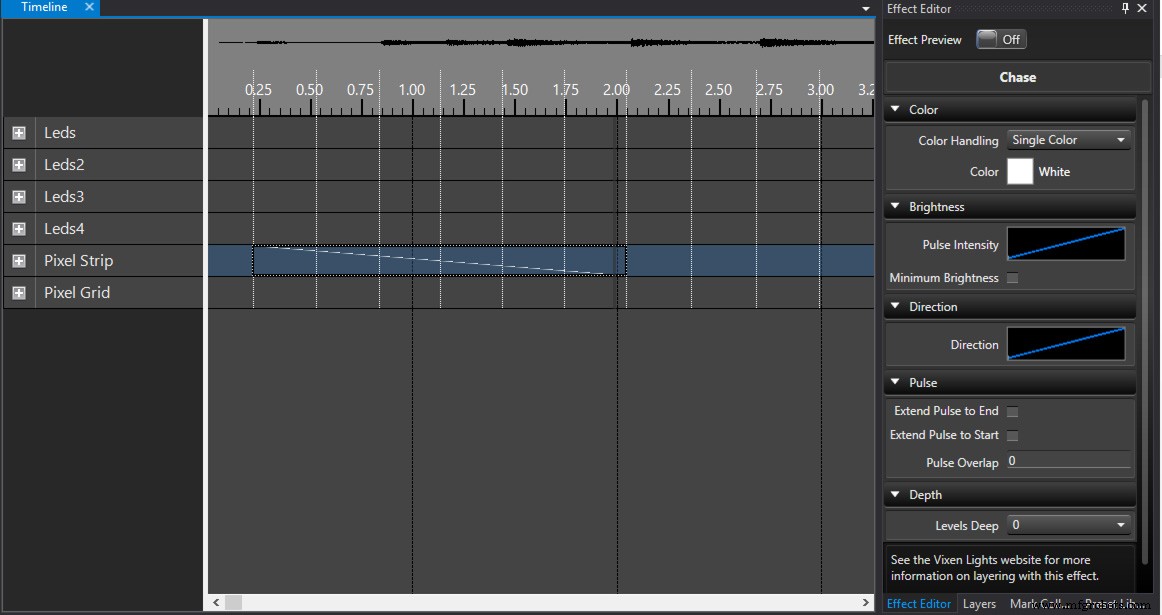1162x615 pixels.
Task: Open the Color Handling dropdown
Action: pos(1068,140)
